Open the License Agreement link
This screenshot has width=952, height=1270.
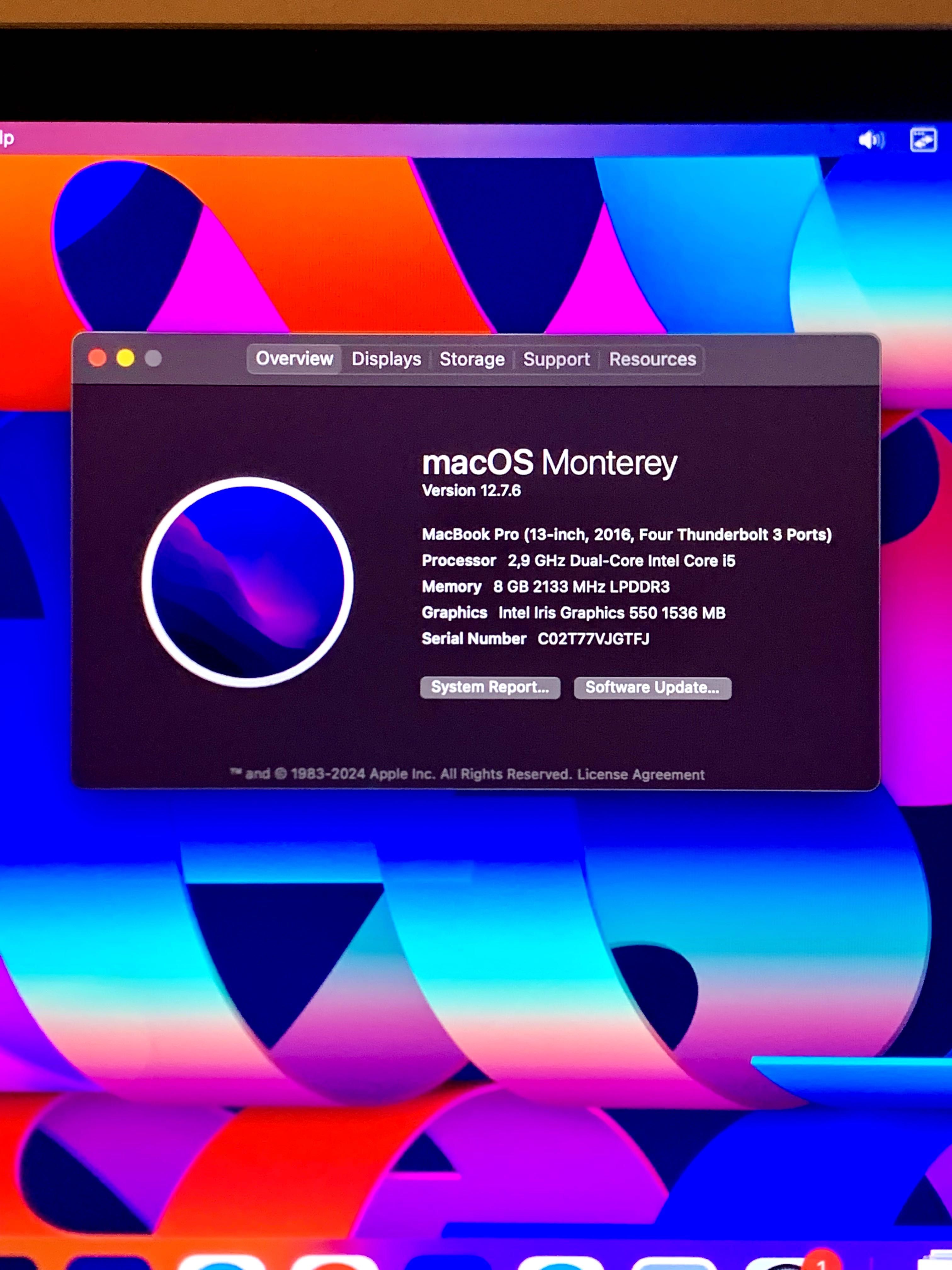point(640,775)
